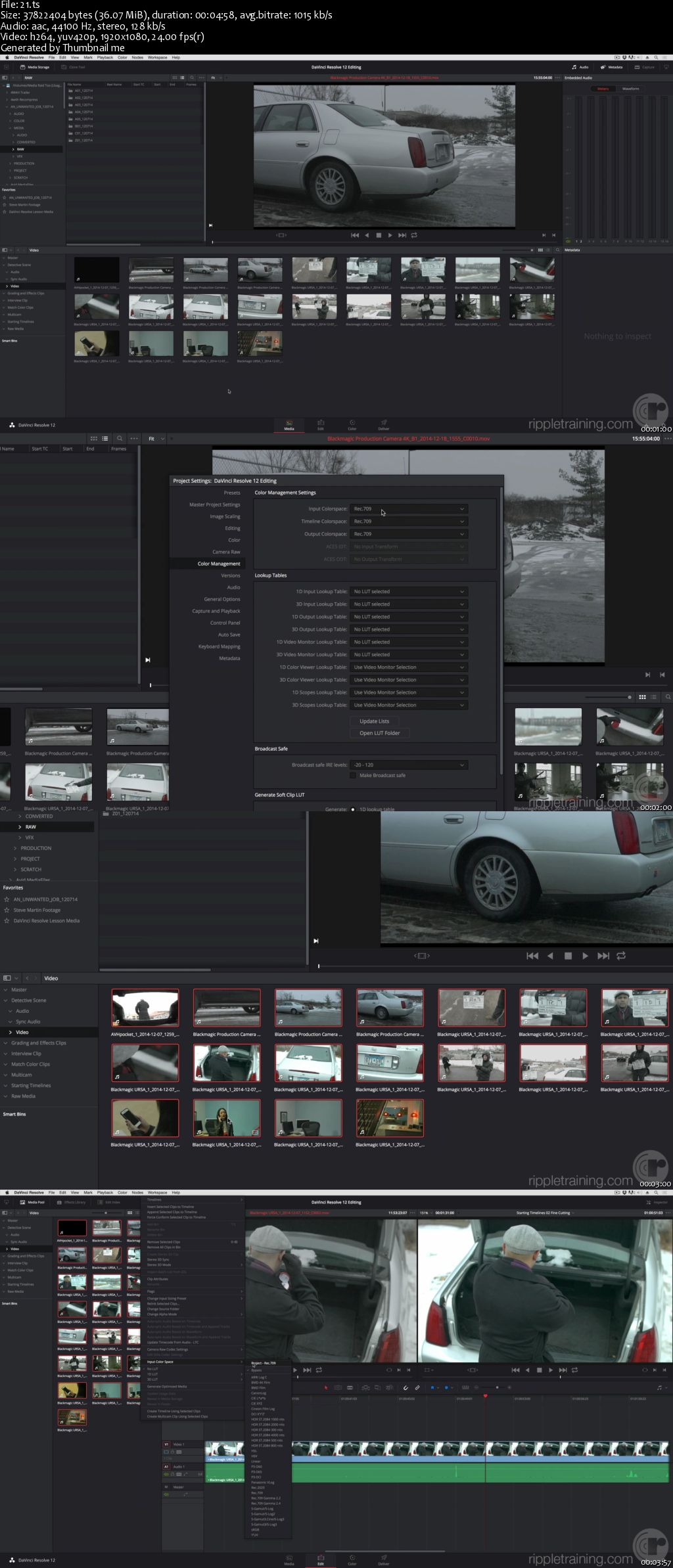Switch to the Waveform tab in audio panel
The width and height of the screenshot is (673, 1568).
pos(630,89)
